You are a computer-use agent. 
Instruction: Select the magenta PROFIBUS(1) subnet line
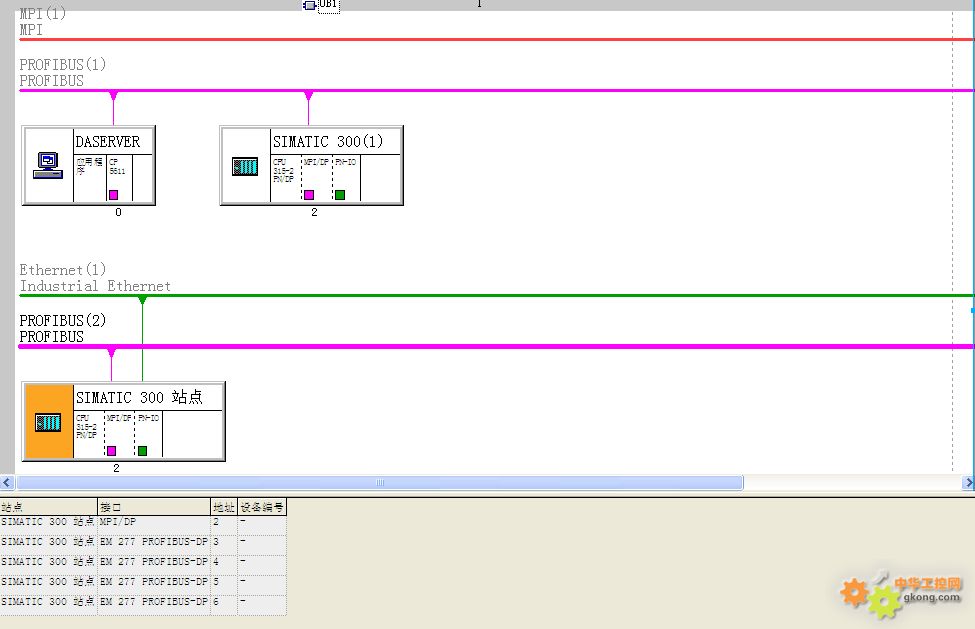[496, 91]
